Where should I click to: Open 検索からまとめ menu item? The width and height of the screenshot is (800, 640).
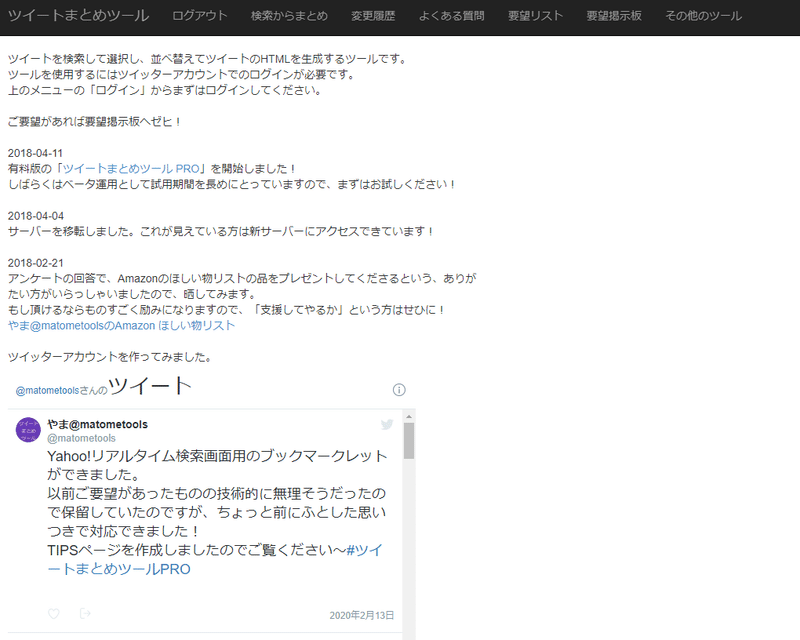tap(289, 16)
